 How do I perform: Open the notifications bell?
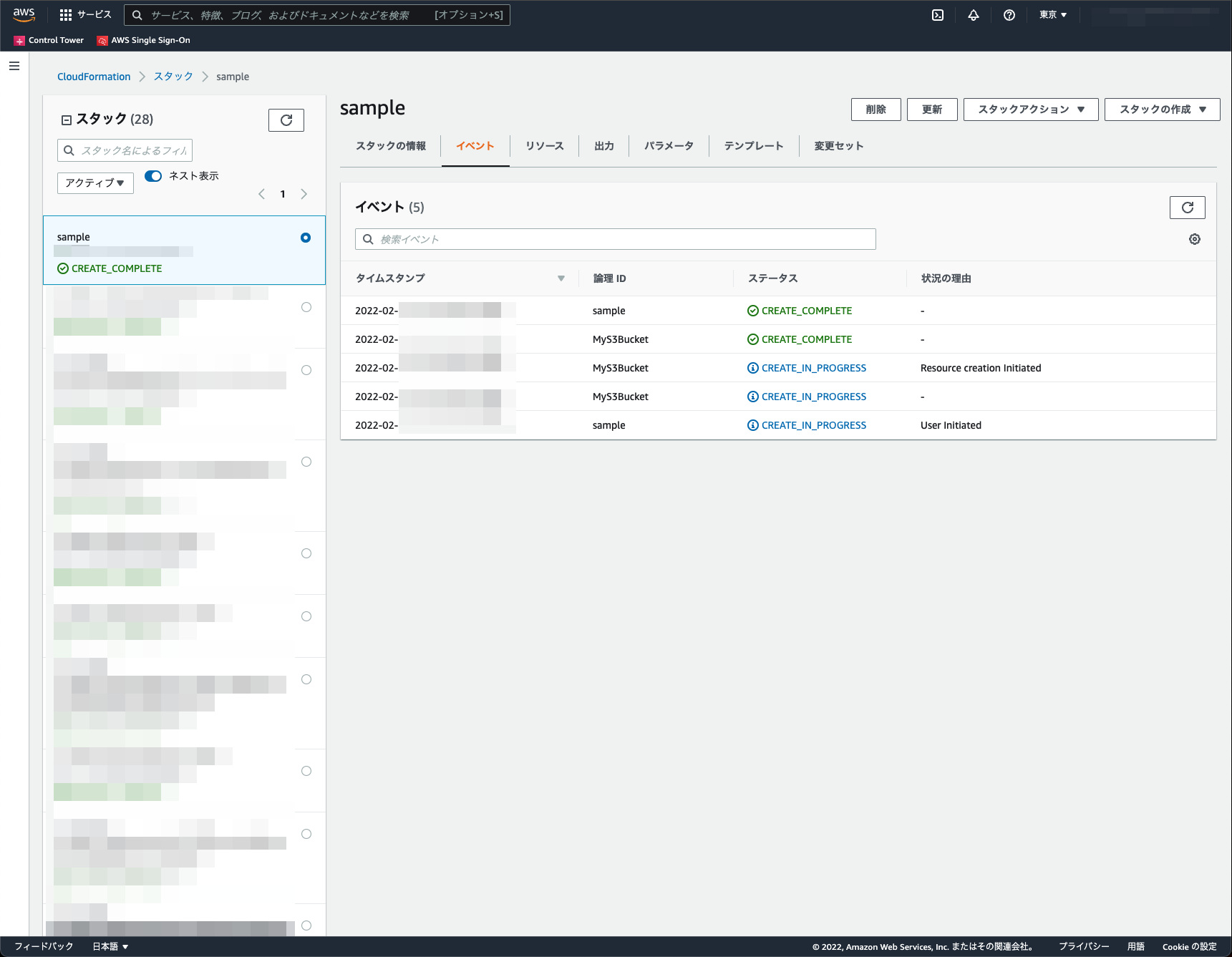[974, 15]
